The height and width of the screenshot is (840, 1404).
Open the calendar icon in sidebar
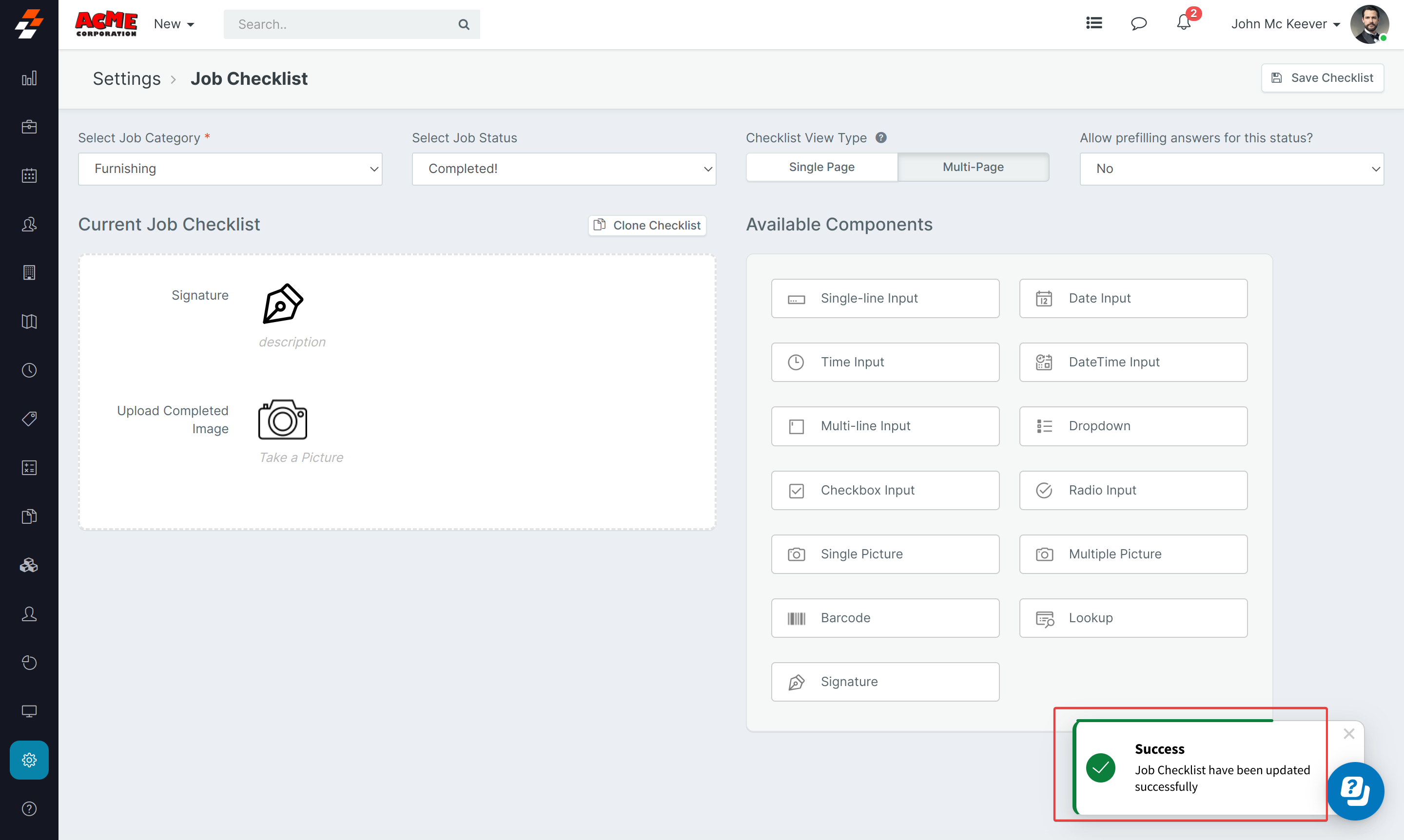click(29, 175)
